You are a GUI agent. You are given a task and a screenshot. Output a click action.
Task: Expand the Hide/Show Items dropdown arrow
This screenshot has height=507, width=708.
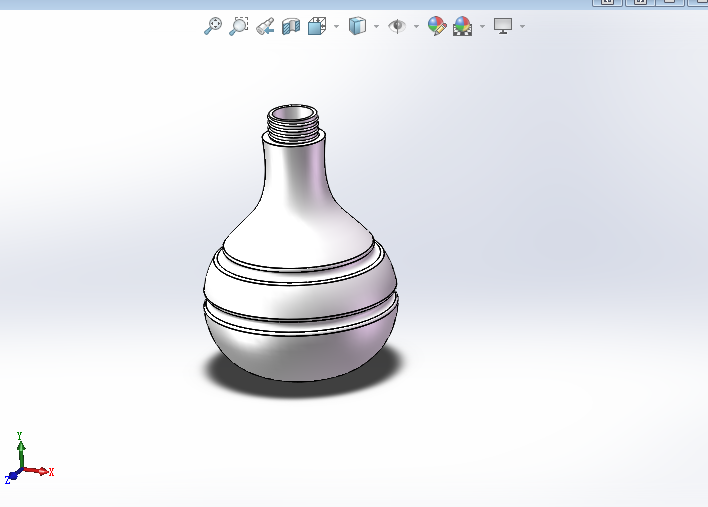[416, 27]
